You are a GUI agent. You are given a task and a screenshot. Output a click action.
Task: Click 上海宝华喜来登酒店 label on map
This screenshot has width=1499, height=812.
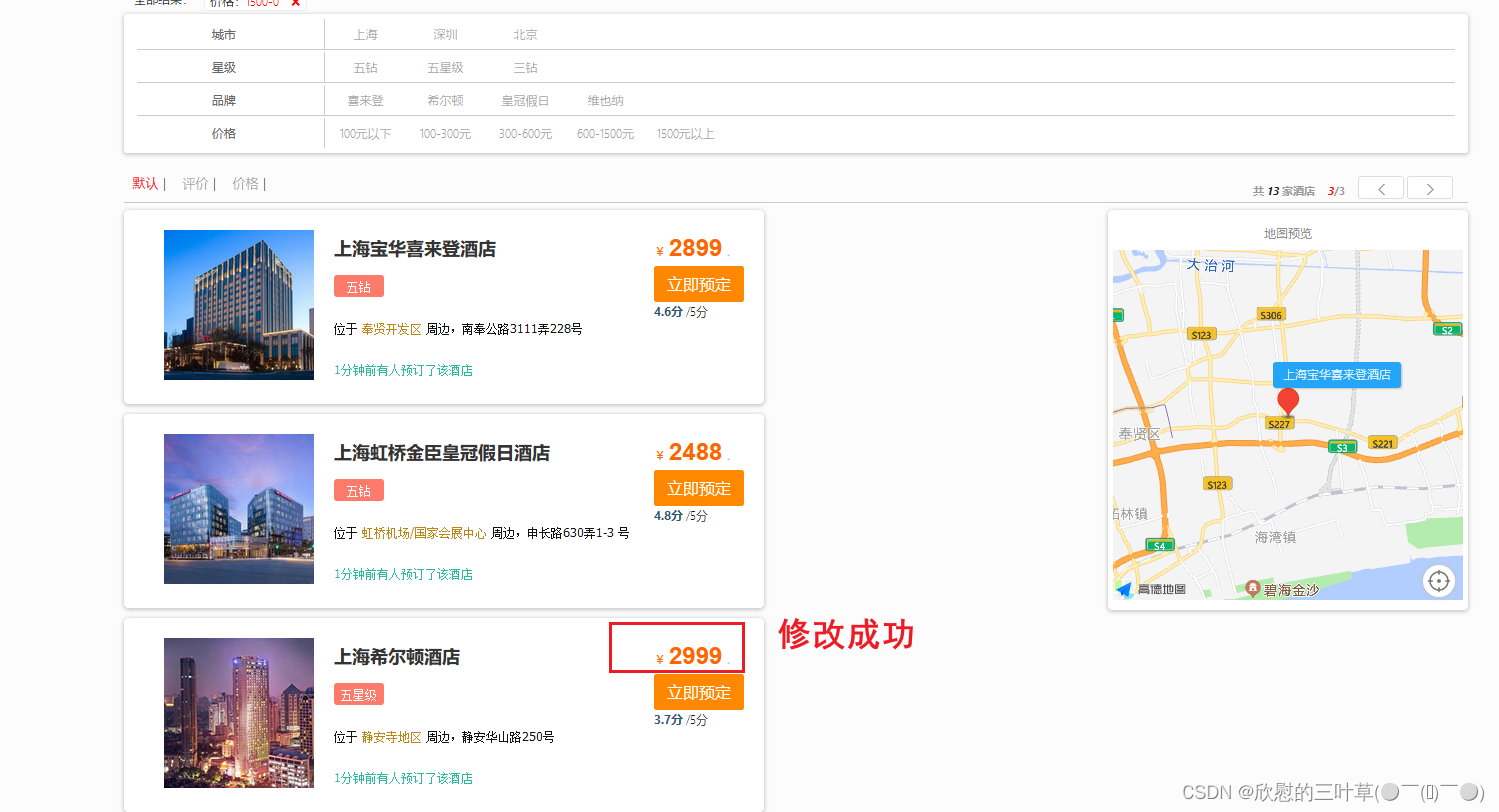click(1337, 374)
